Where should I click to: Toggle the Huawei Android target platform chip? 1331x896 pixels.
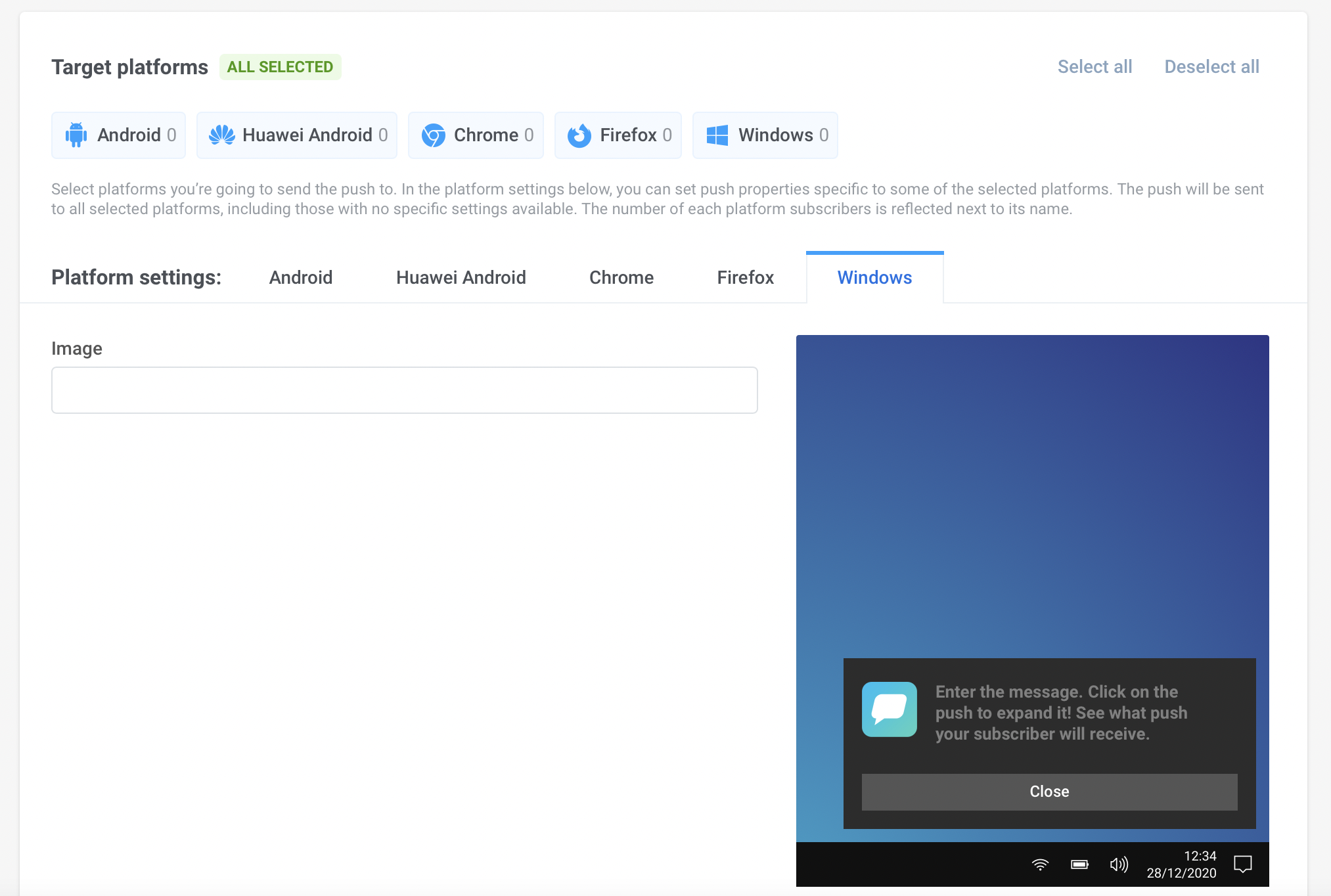(297, 135)
